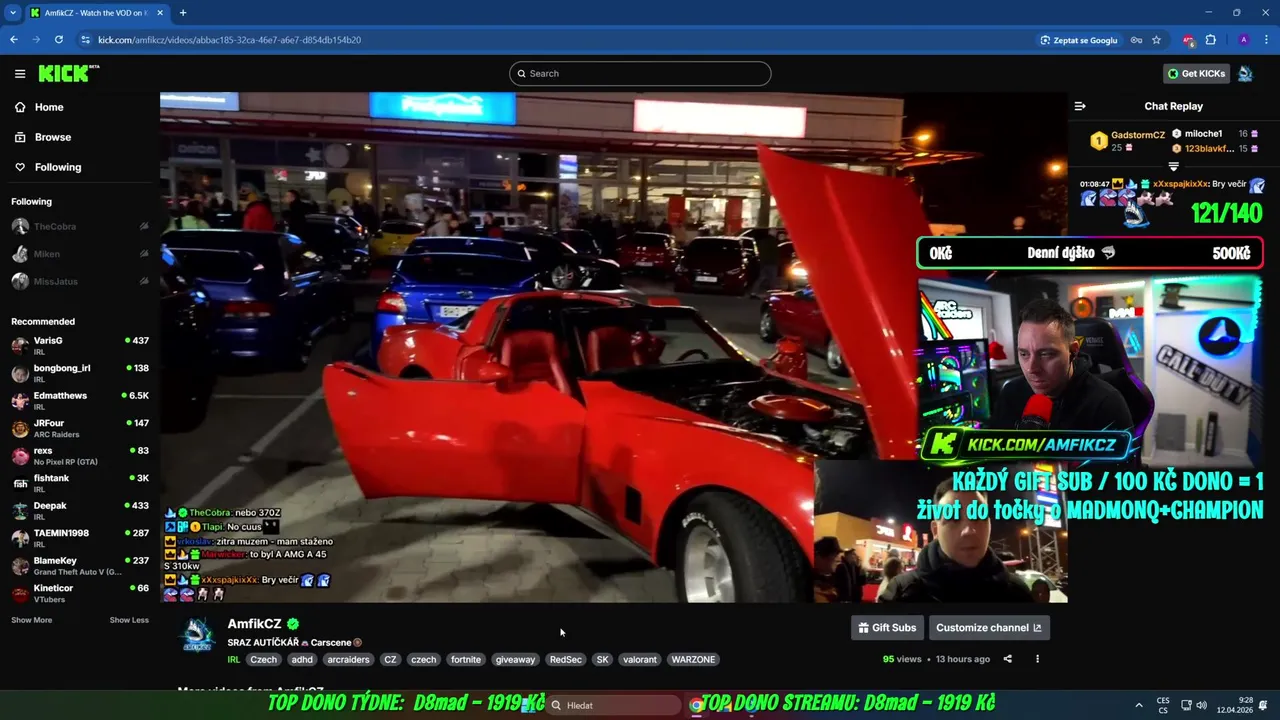Open the Chrome extensions puzzle menu

(x=1211, y=40)
